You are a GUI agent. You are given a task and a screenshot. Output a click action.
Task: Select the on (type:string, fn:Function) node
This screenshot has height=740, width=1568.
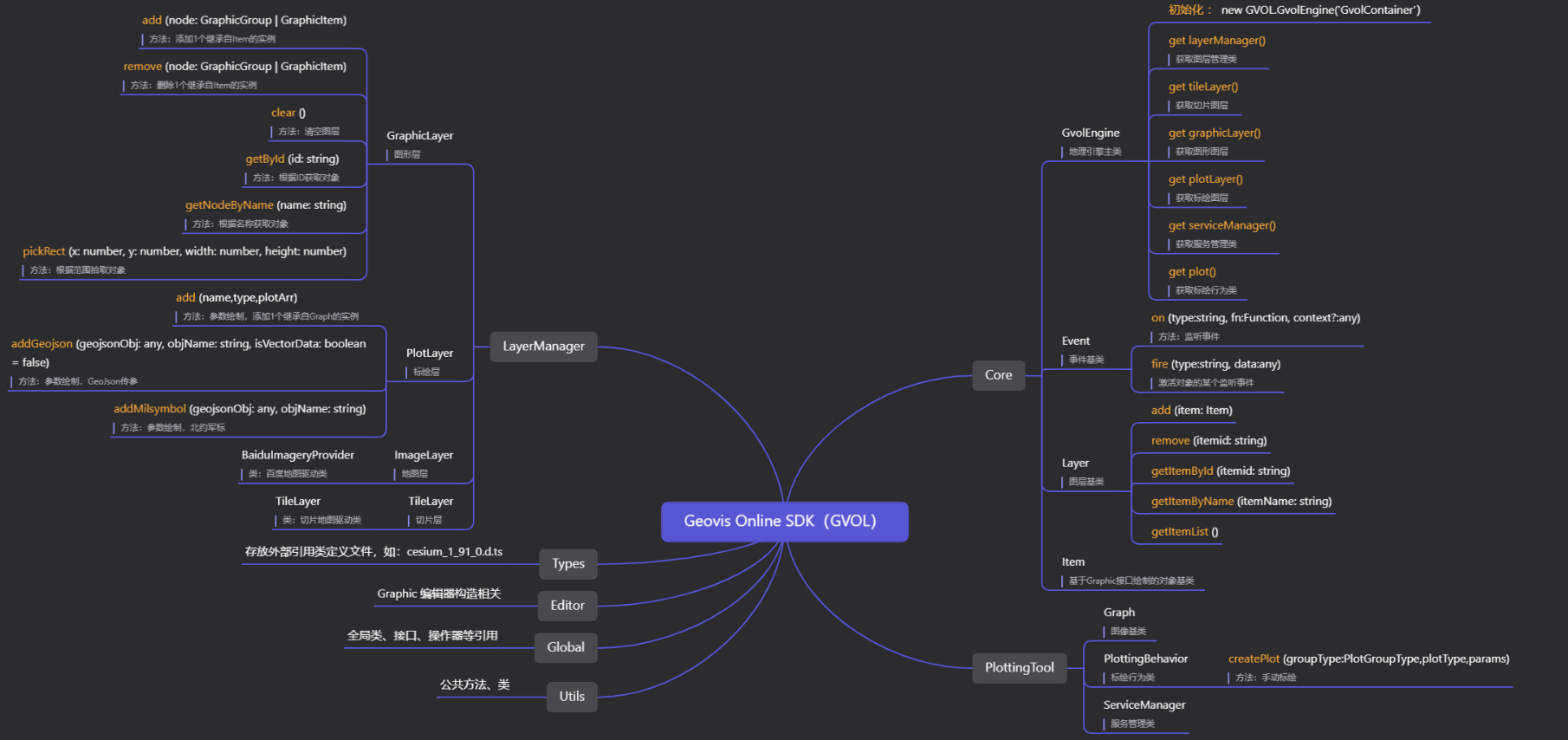[1255, 327]
